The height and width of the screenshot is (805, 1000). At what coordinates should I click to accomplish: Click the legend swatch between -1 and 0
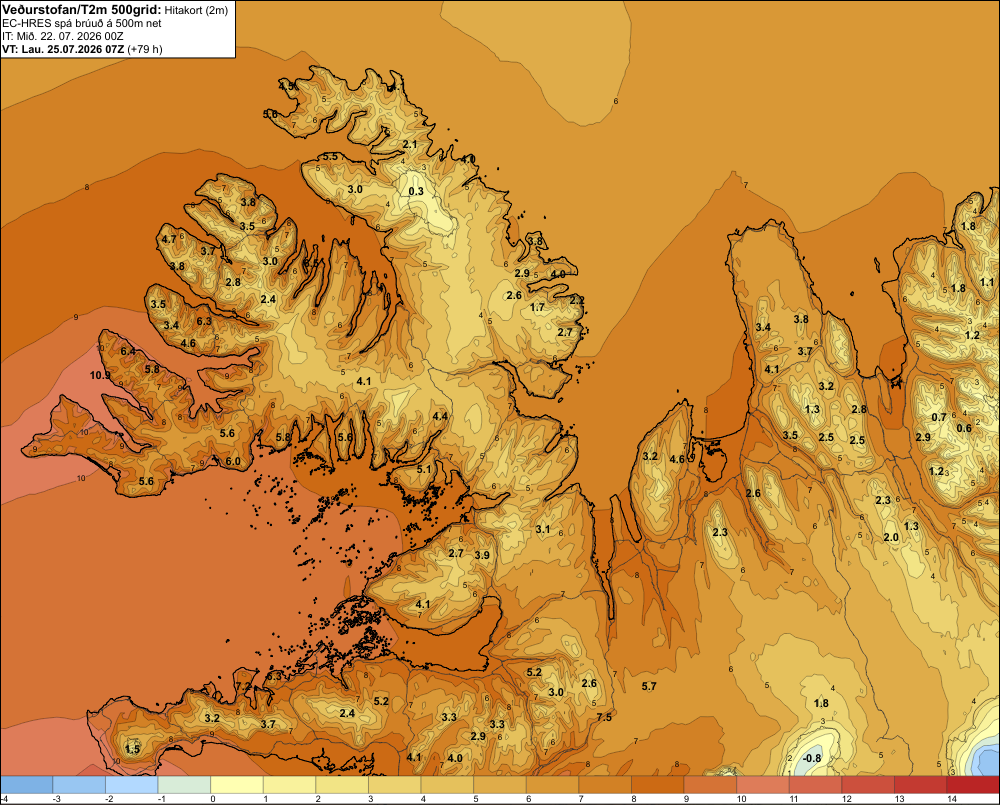[184, 785]
